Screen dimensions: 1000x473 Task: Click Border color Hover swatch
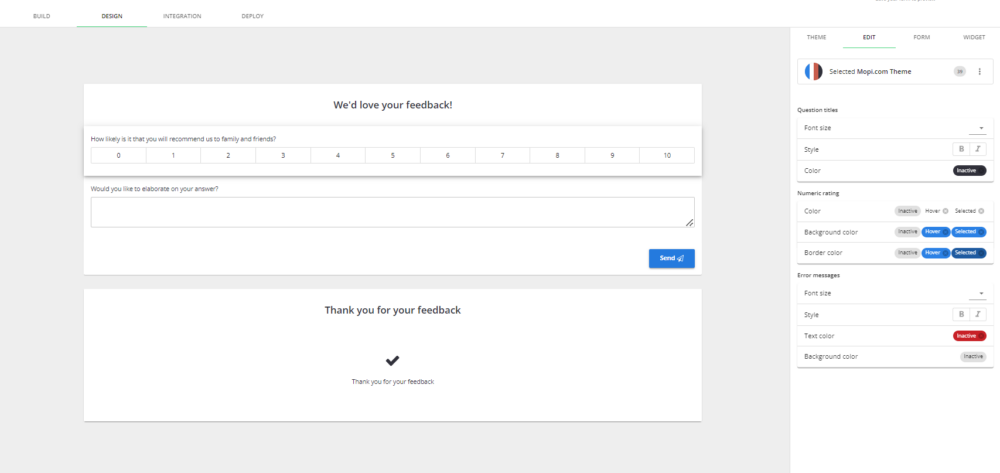click(x=936, y=253)
